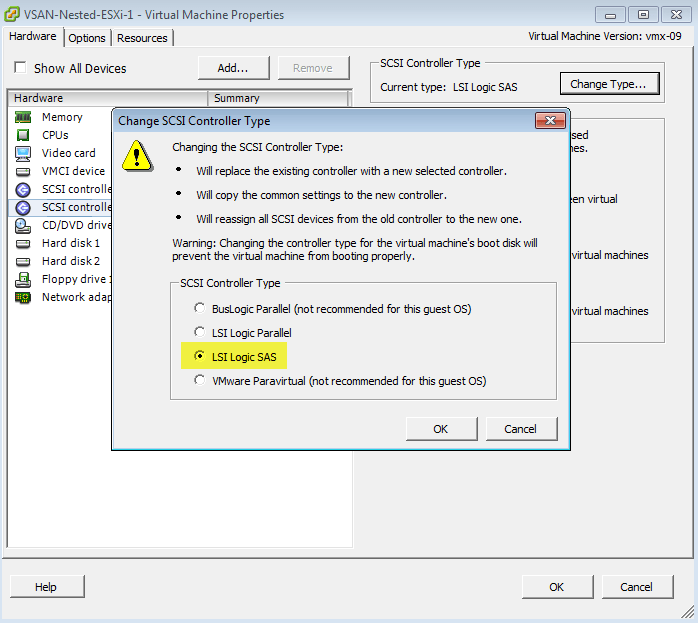The width and height of the screenshot is (698, 623).
Task: Switch to the Hardware tab
Action: click(x=33, y=36)
